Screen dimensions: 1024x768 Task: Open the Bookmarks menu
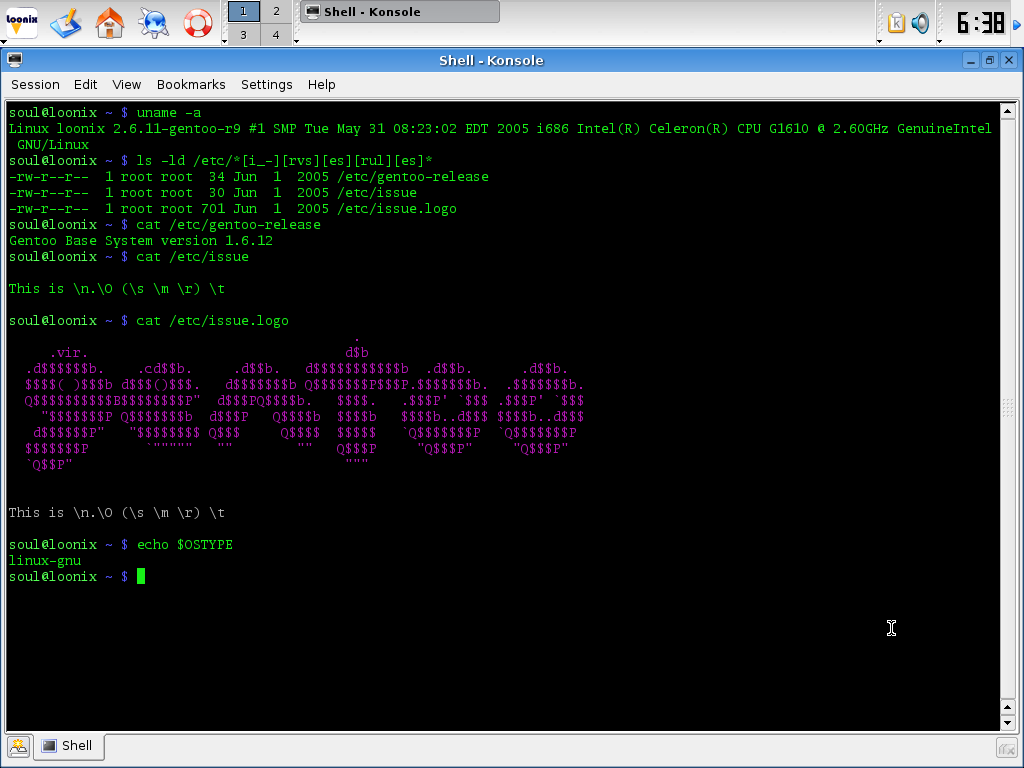(191, 85)
